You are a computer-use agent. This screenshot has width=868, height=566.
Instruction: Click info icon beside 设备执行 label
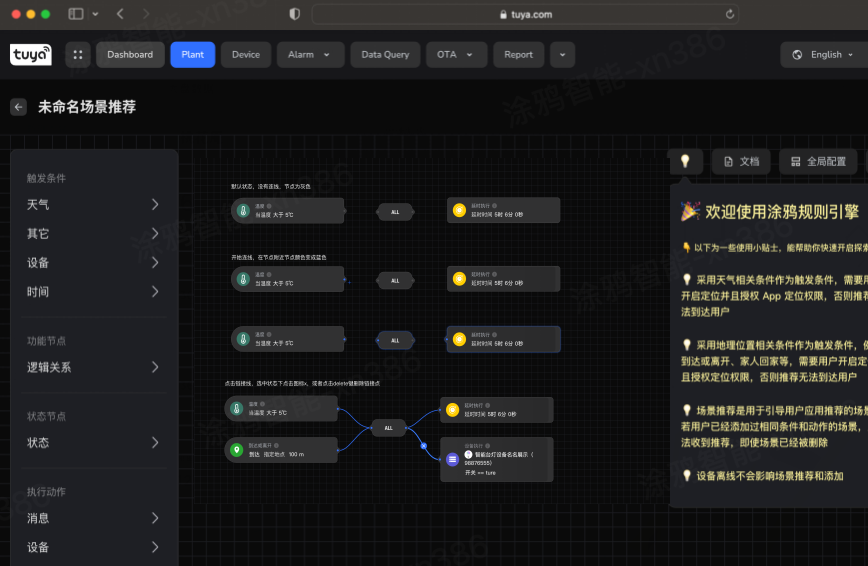(x=488, y=446)
